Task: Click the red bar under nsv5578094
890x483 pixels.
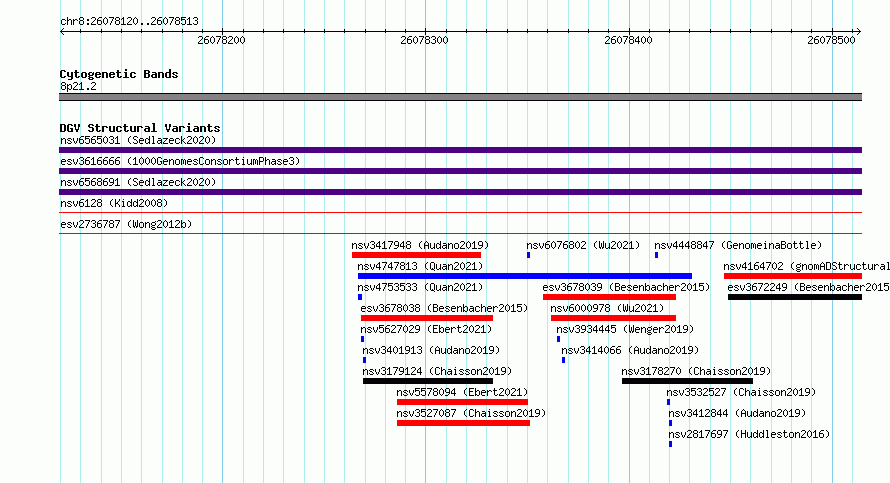Action: tap(463, 402)
